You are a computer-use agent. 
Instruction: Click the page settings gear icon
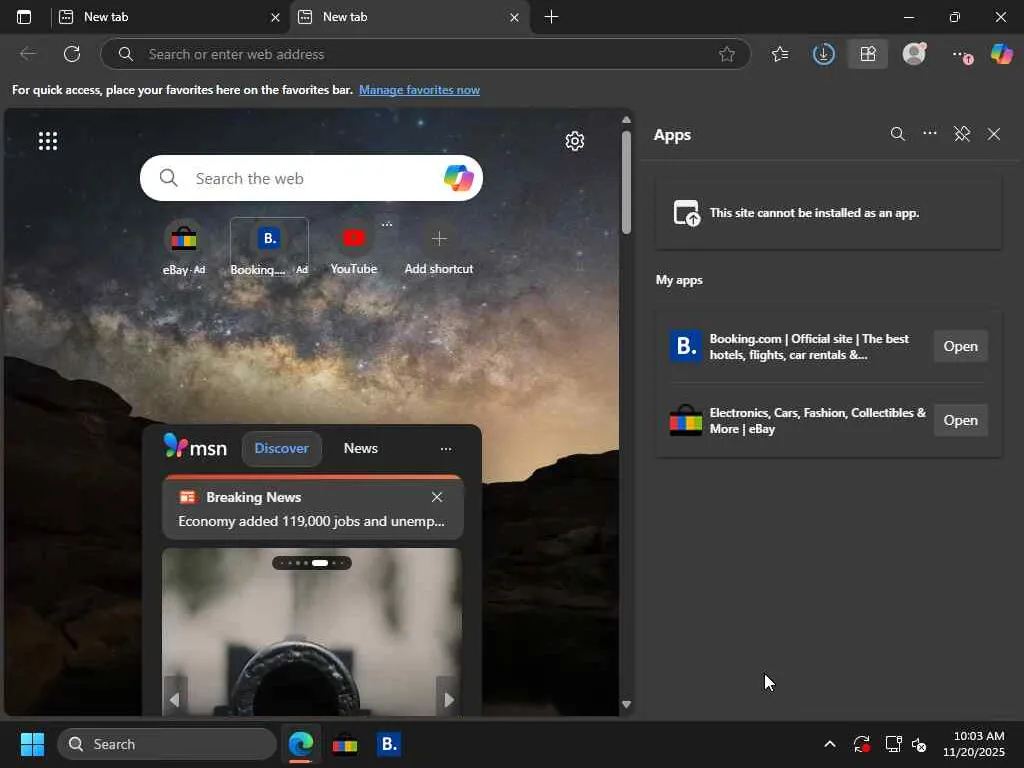(574, 141)
